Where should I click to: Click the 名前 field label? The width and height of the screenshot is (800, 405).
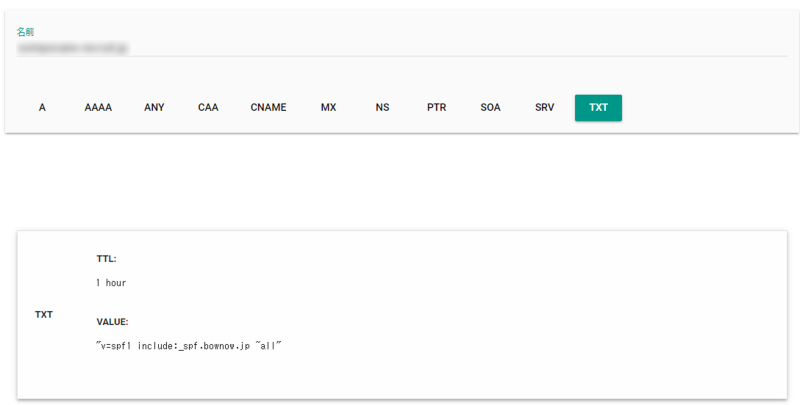click(x=25, y=32)
